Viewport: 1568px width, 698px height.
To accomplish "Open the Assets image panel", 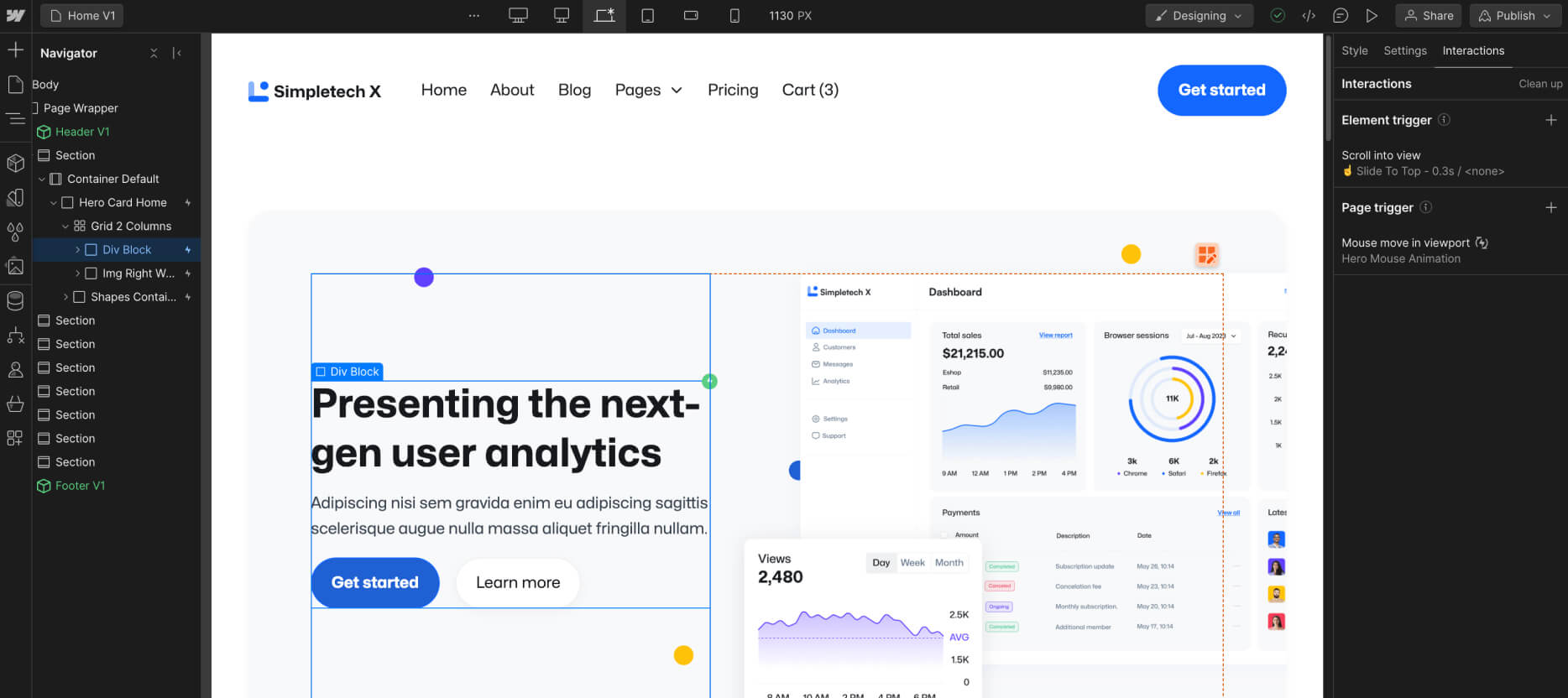I will click(15, 266).
